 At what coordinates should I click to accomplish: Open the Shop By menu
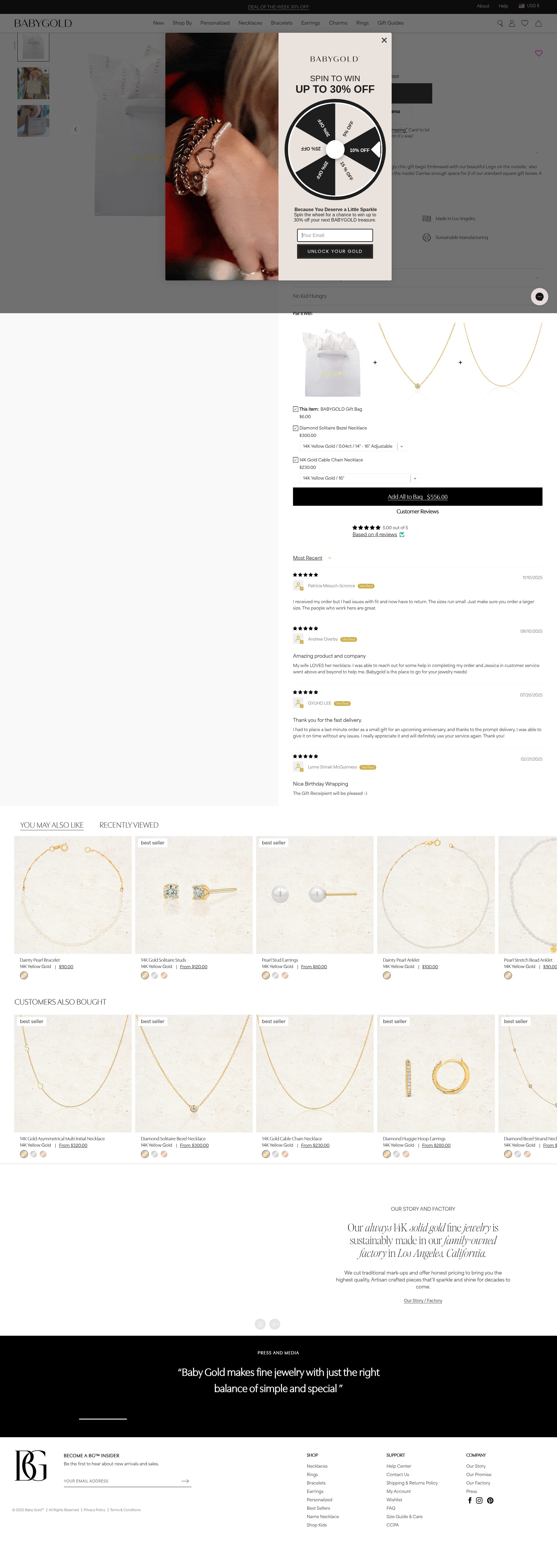182,23
